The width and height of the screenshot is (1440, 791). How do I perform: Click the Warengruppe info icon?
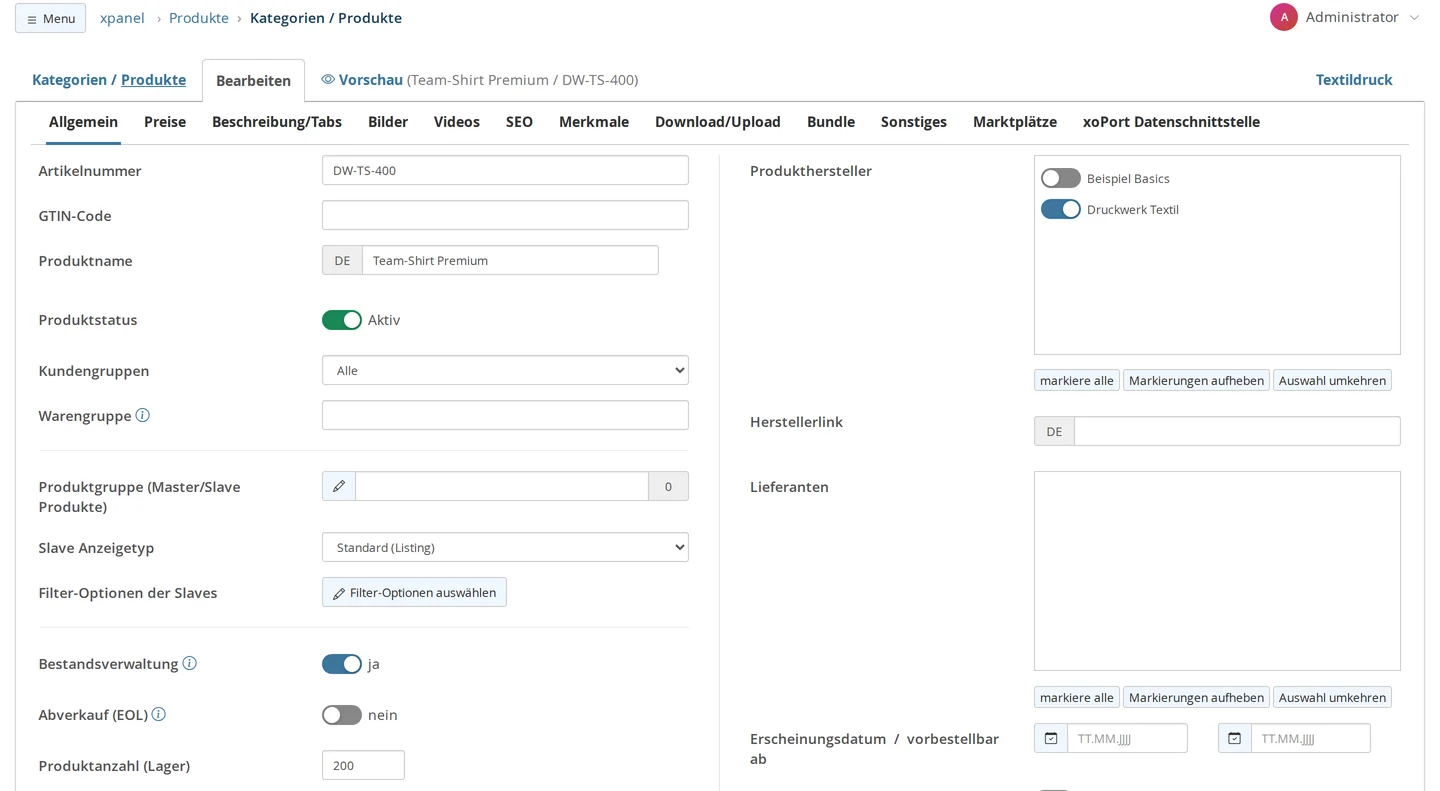(143, 415)
